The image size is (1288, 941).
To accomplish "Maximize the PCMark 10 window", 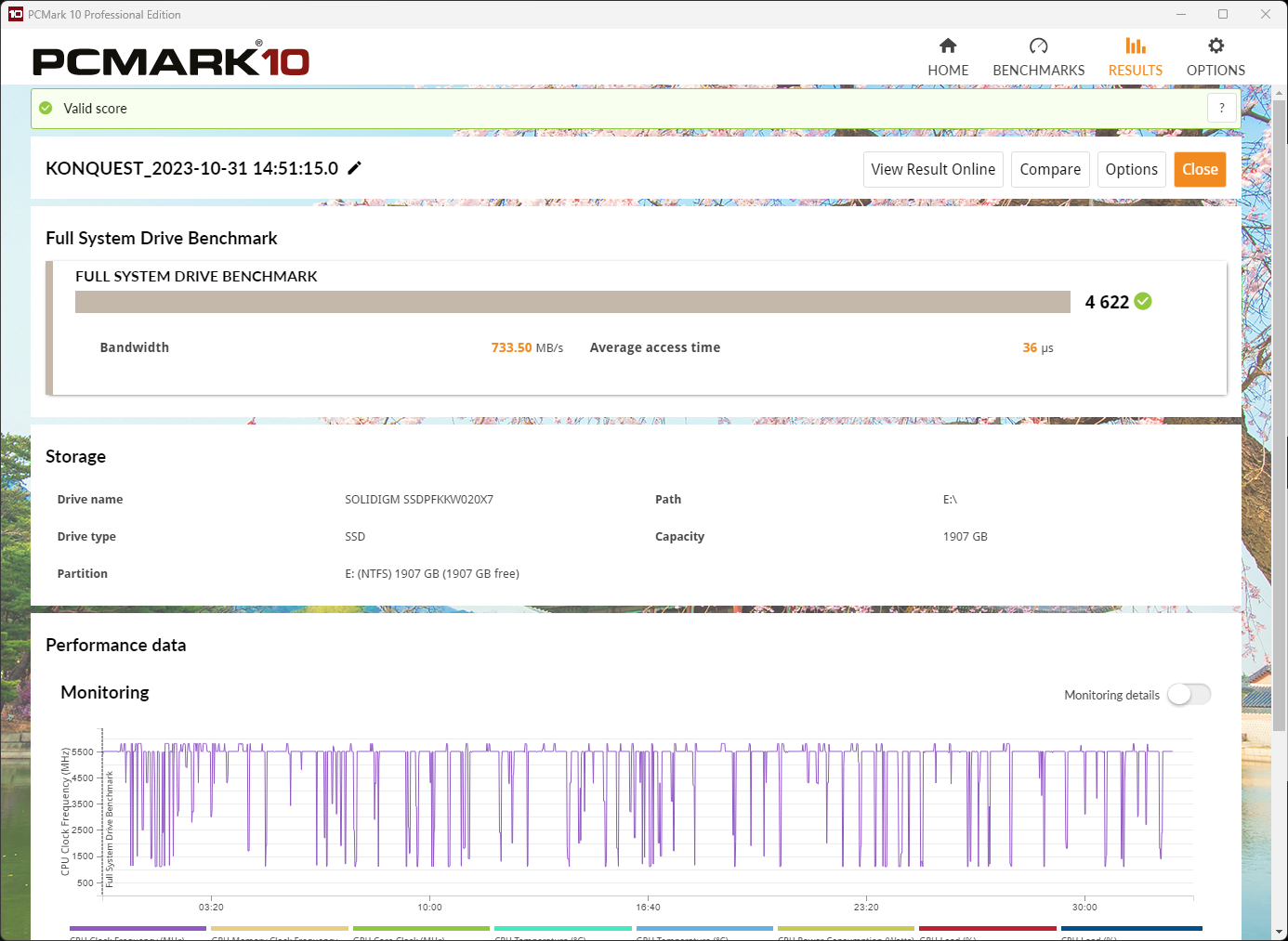I will point(1223,14).
